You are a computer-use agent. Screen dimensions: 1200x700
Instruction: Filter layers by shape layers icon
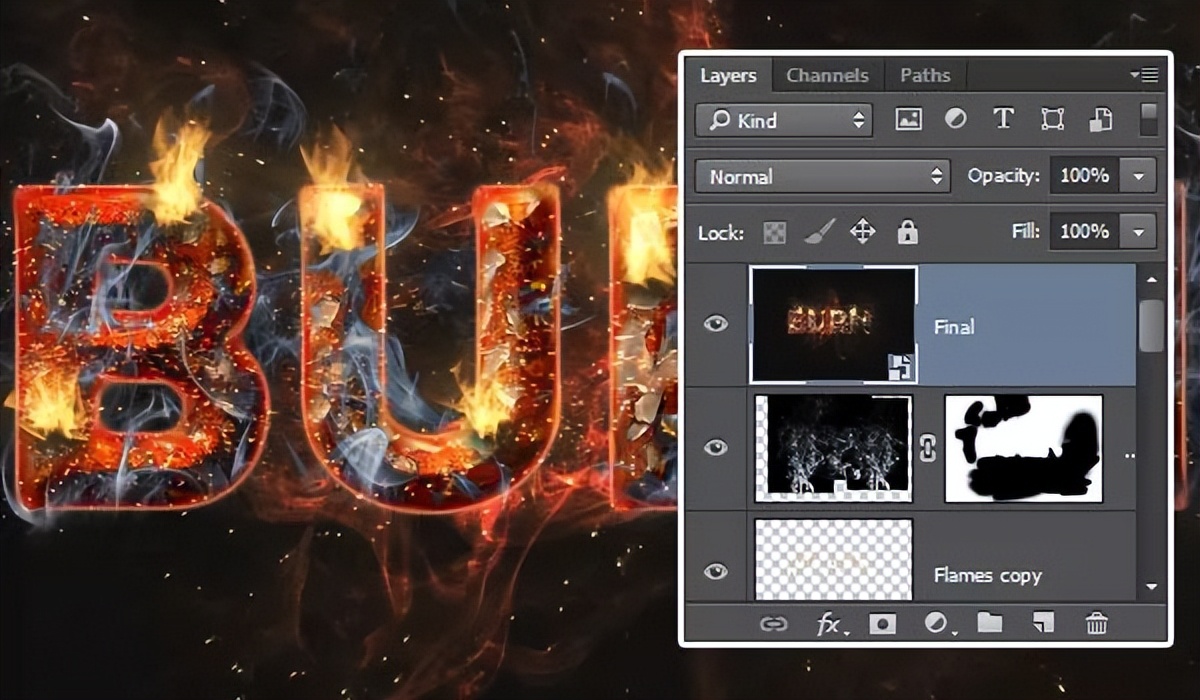click(1052, 120)
